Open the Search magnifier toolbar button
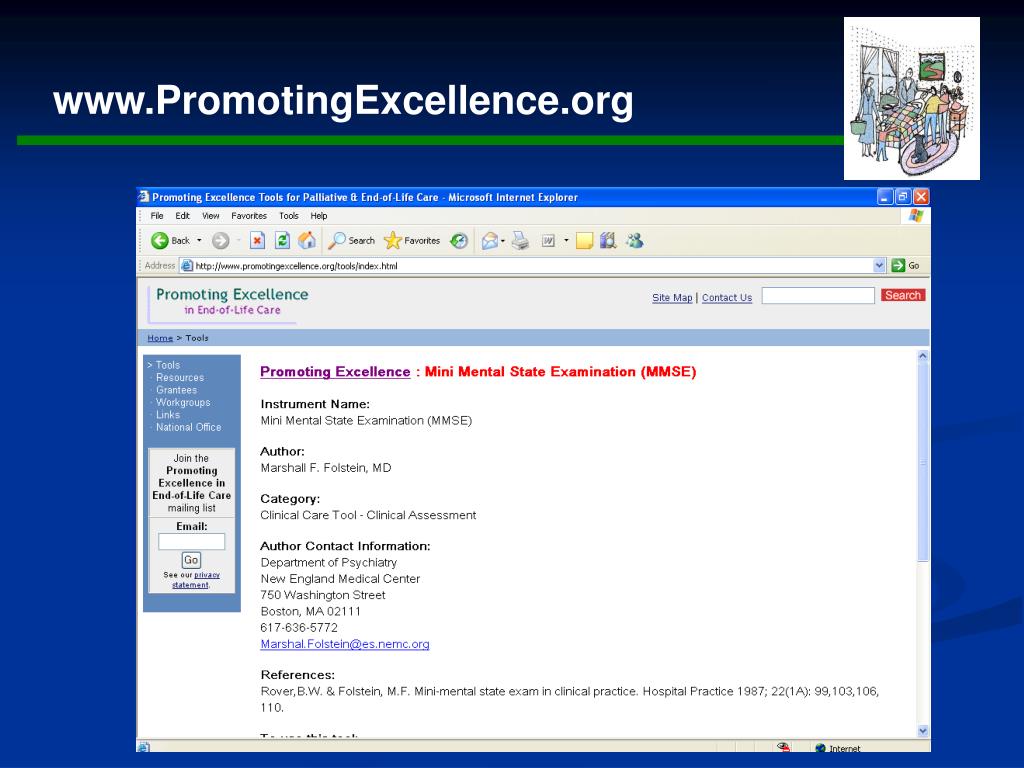 tap(351, 241)
